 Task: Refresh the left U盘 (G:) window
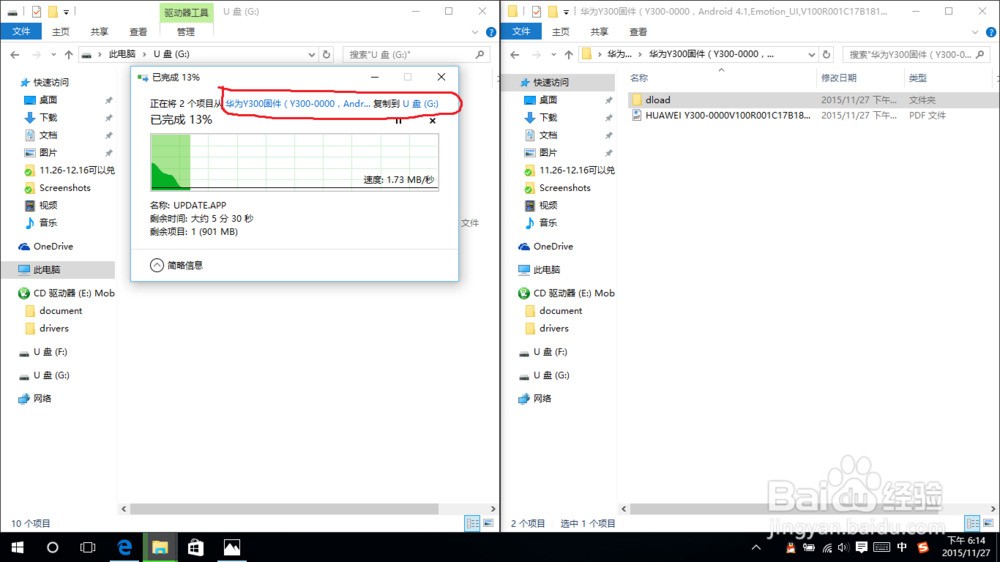[327, 55]
